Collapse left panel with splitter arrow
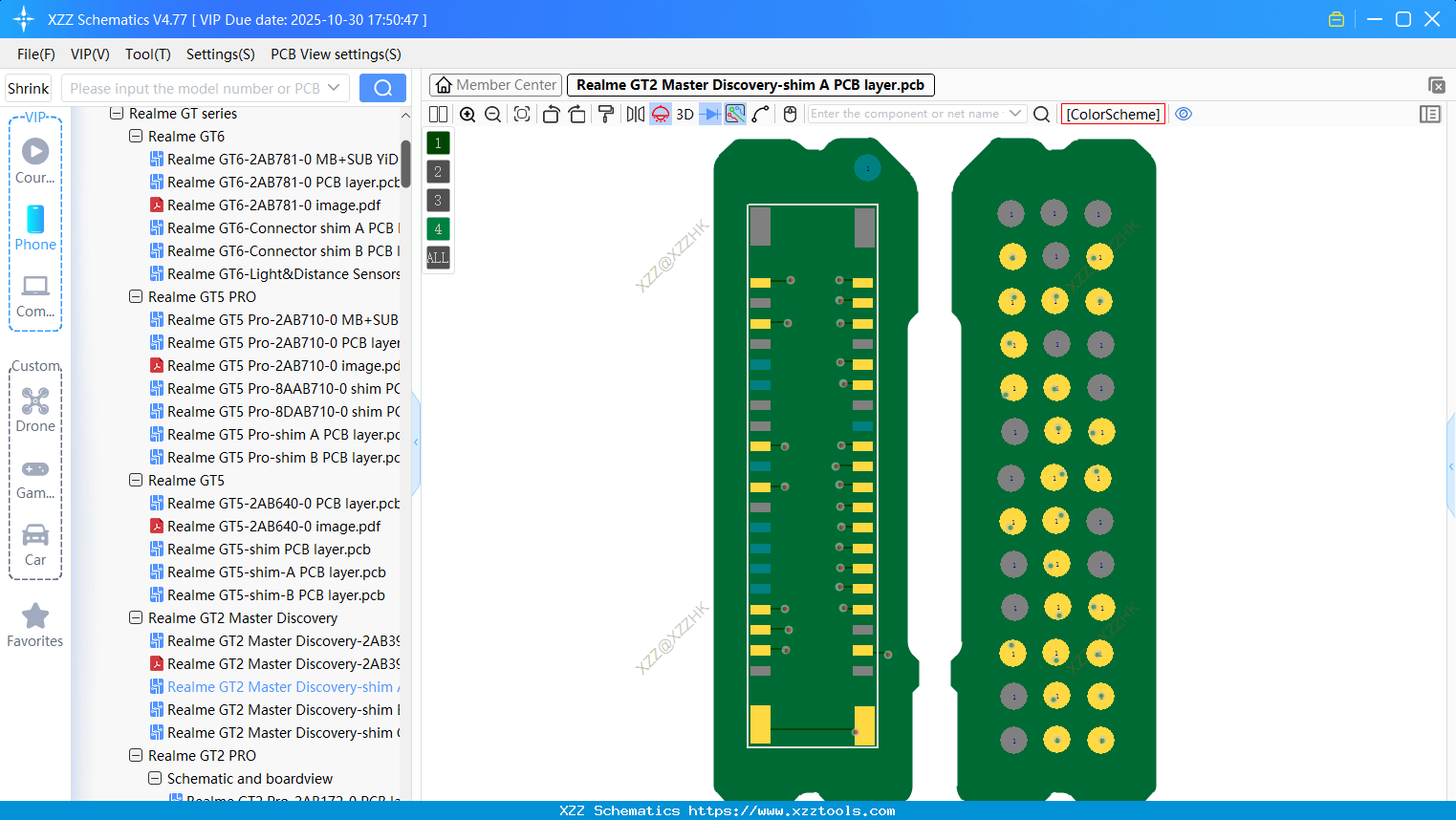 [416, 442]
